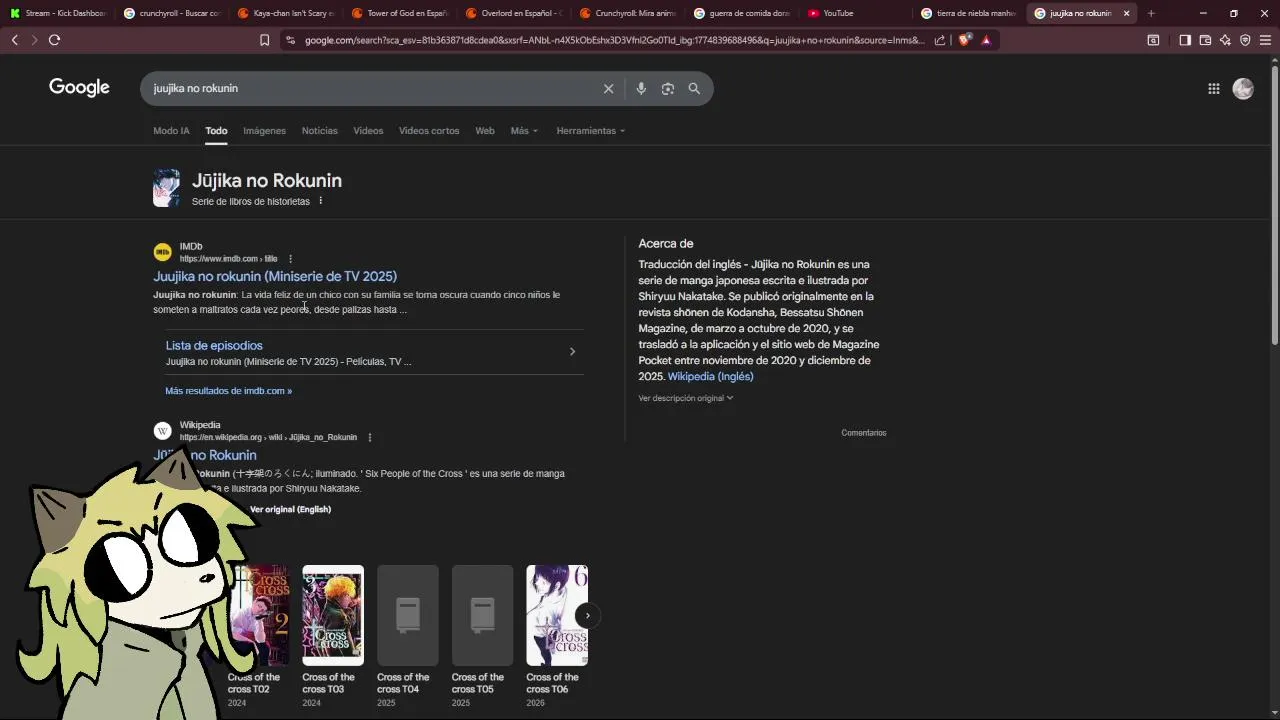Screen dimensions: 1280x720
Task: Go to the Google home logo
Action: click(x=79, y=88)
